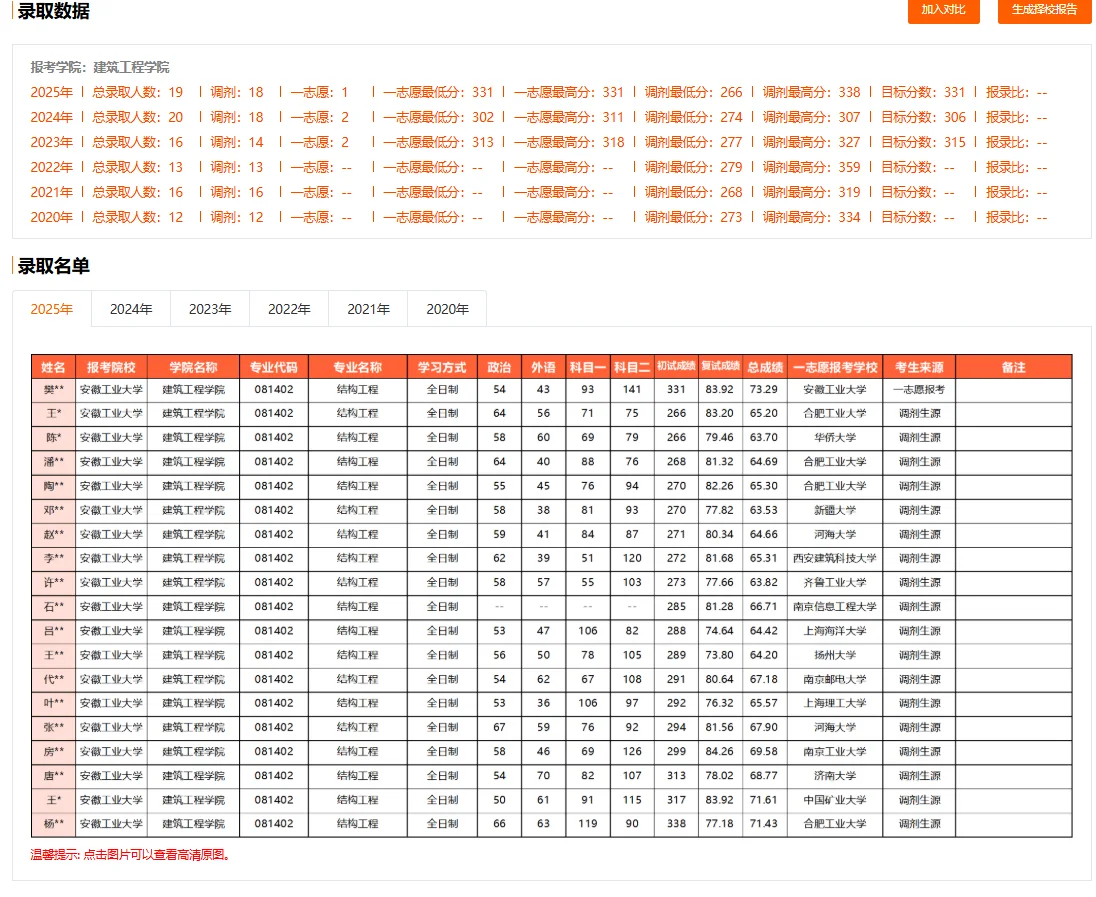This screenshot has height=897, width=1096.
Task: Open the 2023年 tab
Action: tap(210, 309)
